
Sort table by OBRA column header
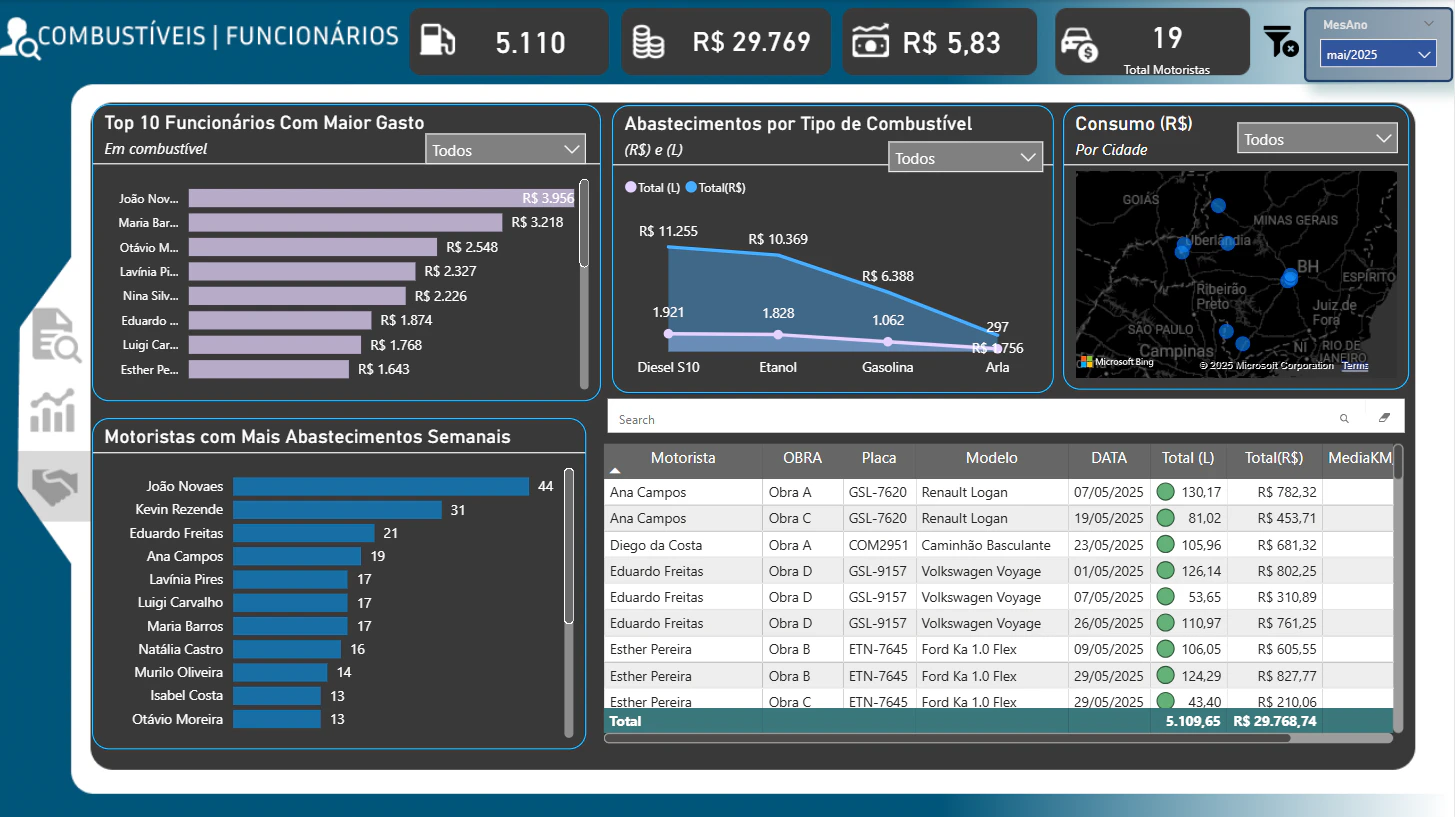click(x=802, y=458)
